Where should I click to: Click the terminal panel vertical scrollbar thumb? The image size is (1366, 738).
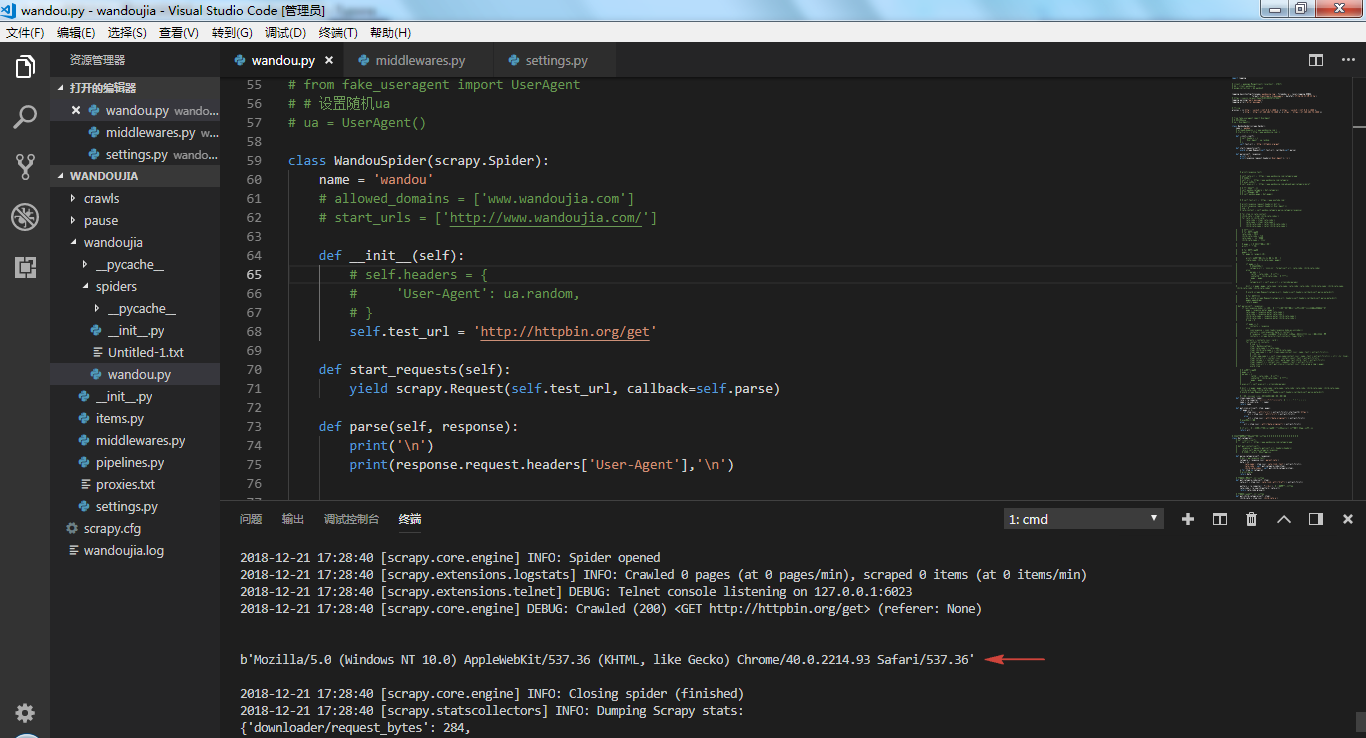tap(1360, 723)
